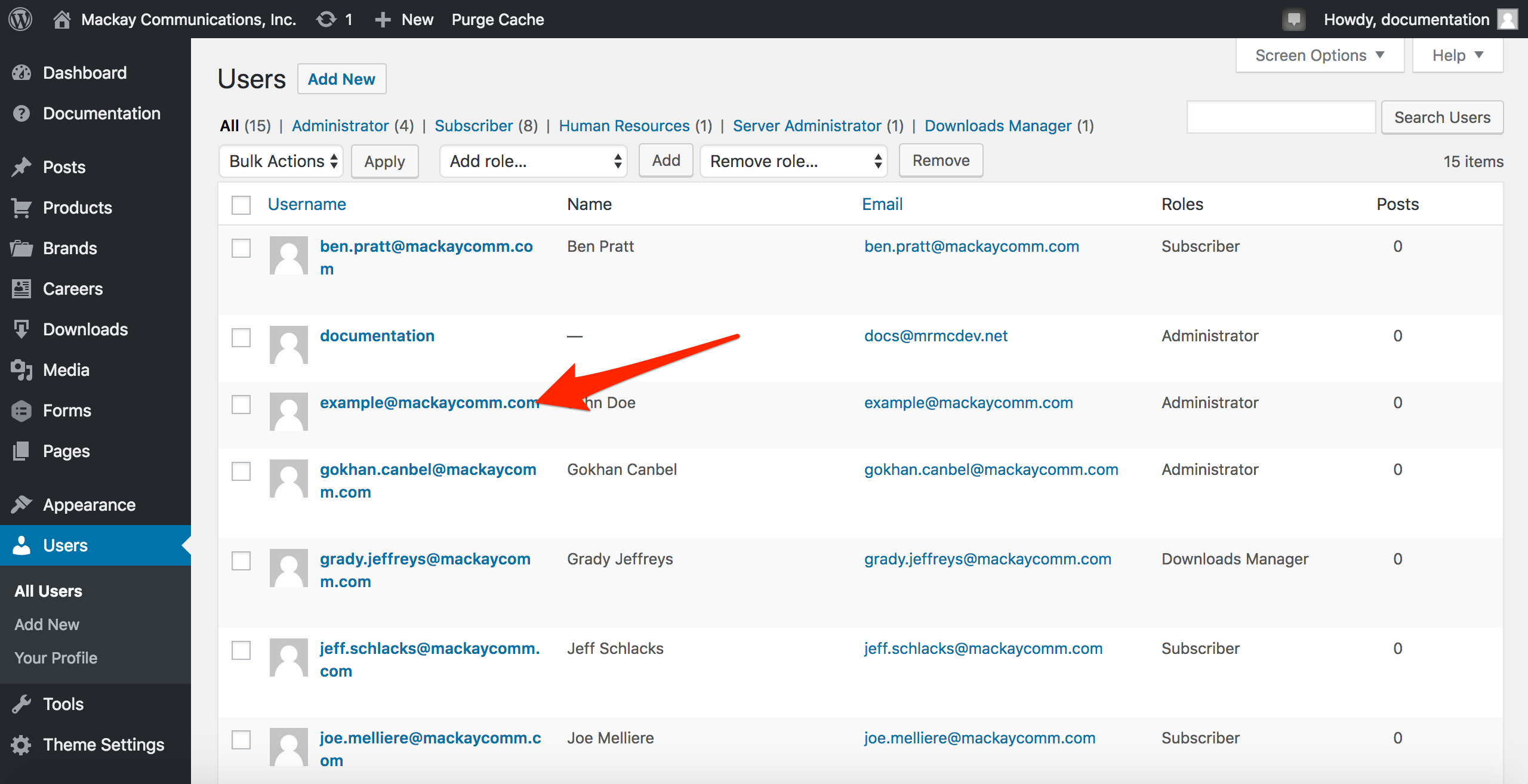Check the box for documentation user
The width and height of the screenshot is (1528, 784).
[x=241, y=338]
